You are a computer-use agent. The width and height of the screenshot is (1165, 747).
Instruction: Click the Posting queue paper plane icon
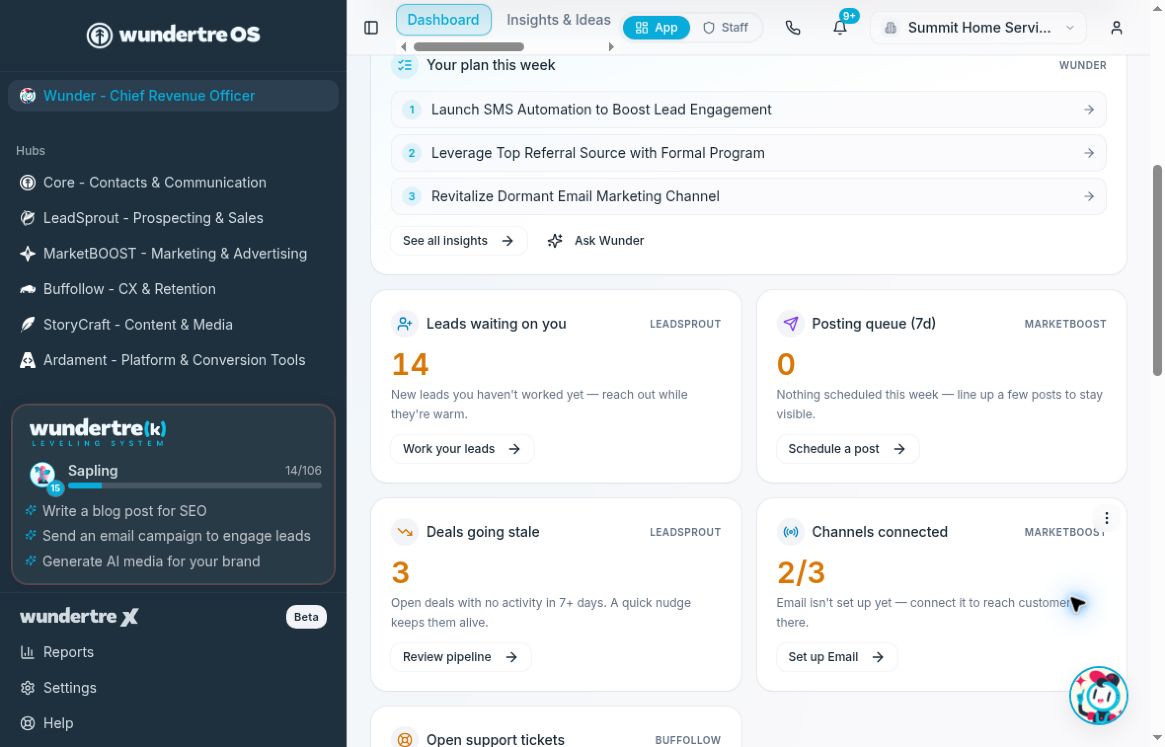(x=790, y=324)
